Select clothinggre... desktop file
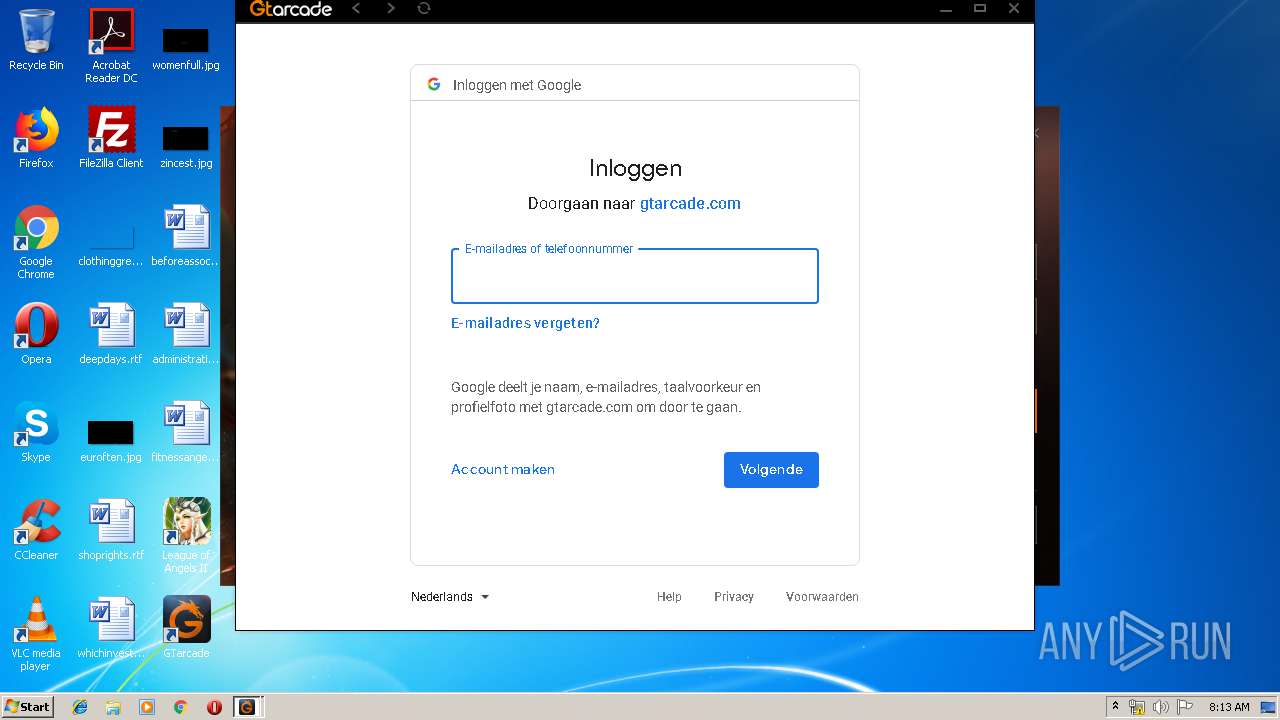 [x=111, y=246]
